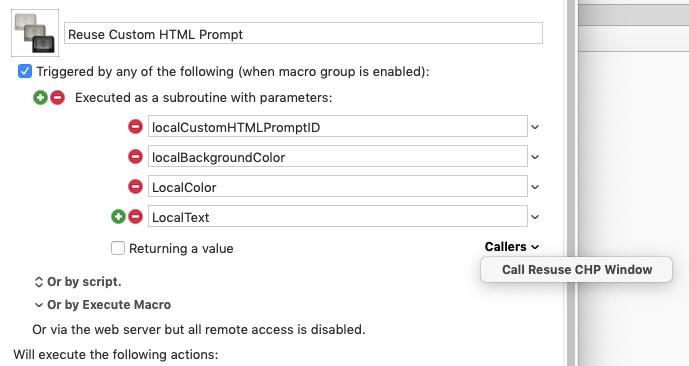The height and width of the screenshot is (366, 689).
Task: Select 'Call Resuse CHP Window' menu item
Action: click(577, 269)
